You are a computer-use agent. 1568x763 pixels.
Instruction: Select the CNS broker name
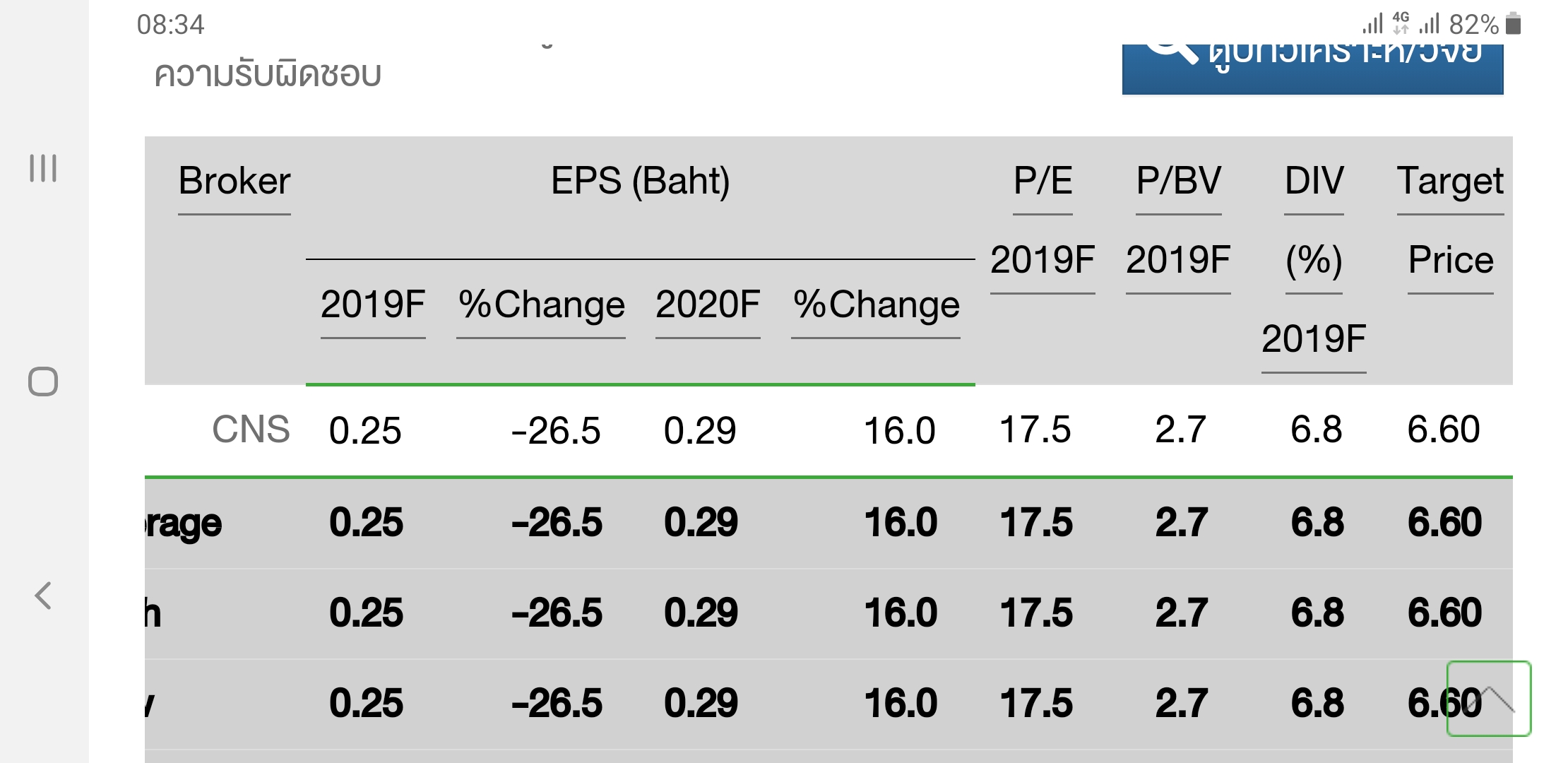(251, 430)
